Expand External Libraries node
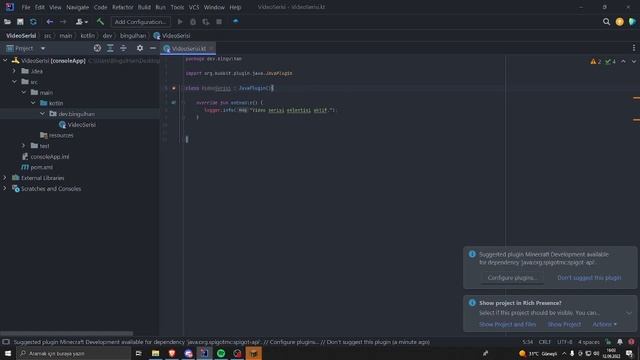 click(5, 178)
